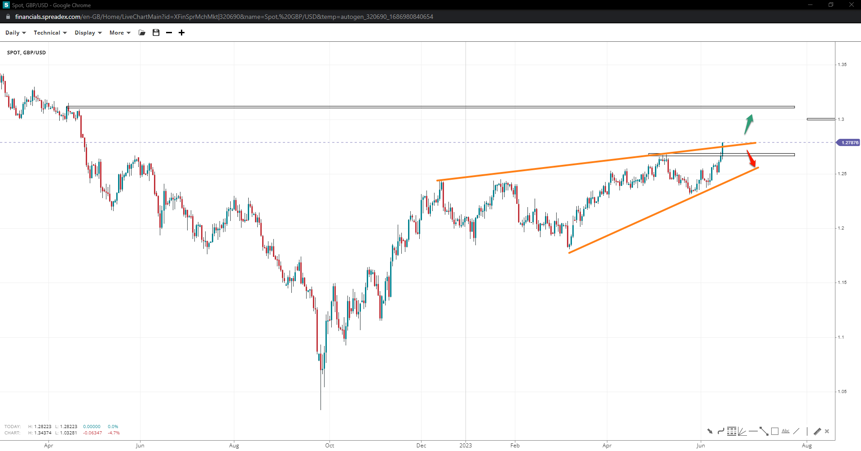This screenshot has height=451, width=861.
Task: Expand the Technical indicators menu
Action: (49, 33)
